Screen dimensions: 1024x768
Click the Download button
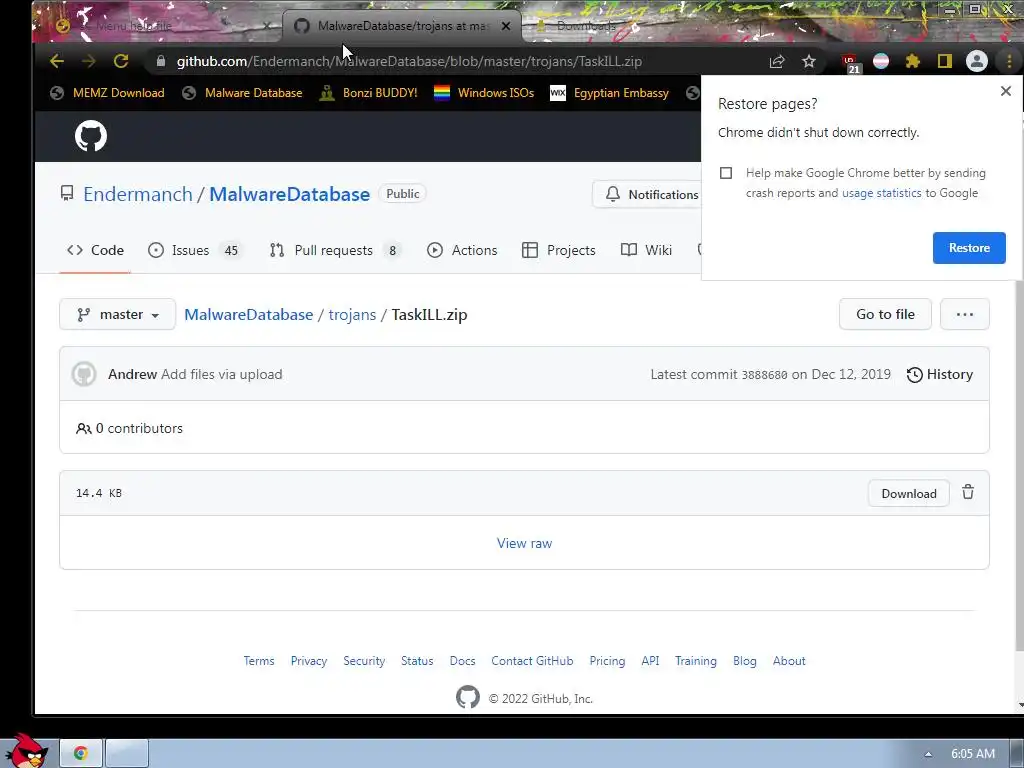[x=908, y=494]
